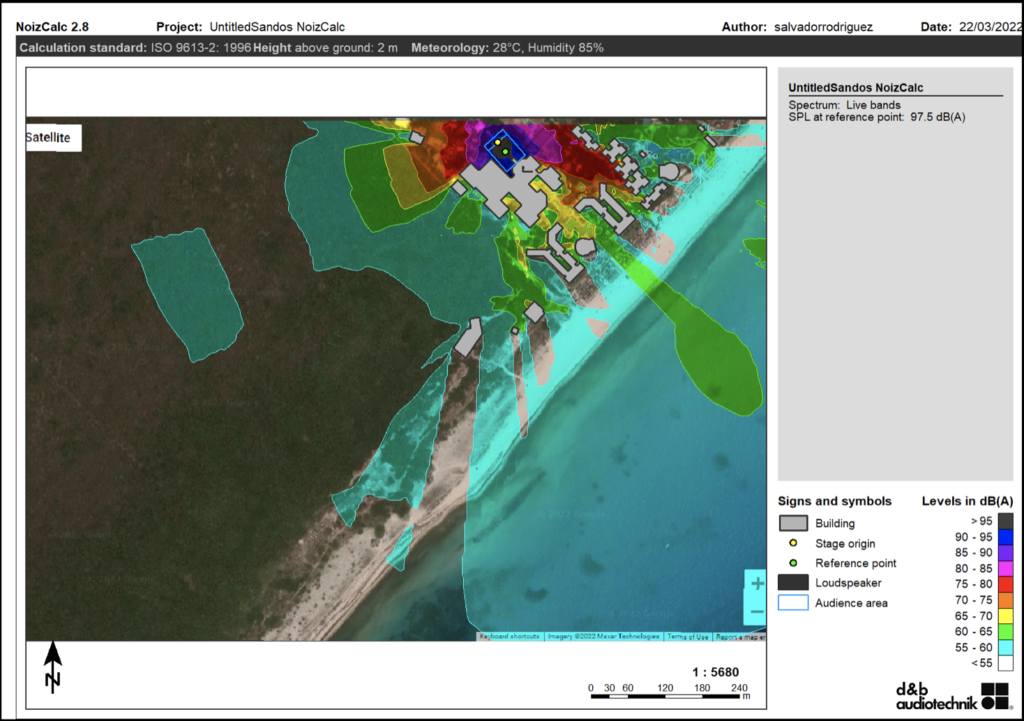This screenshot has height=721, width=1024.
Task: Click the Stage origin dot in legend
Action: (x=793, y=543)
